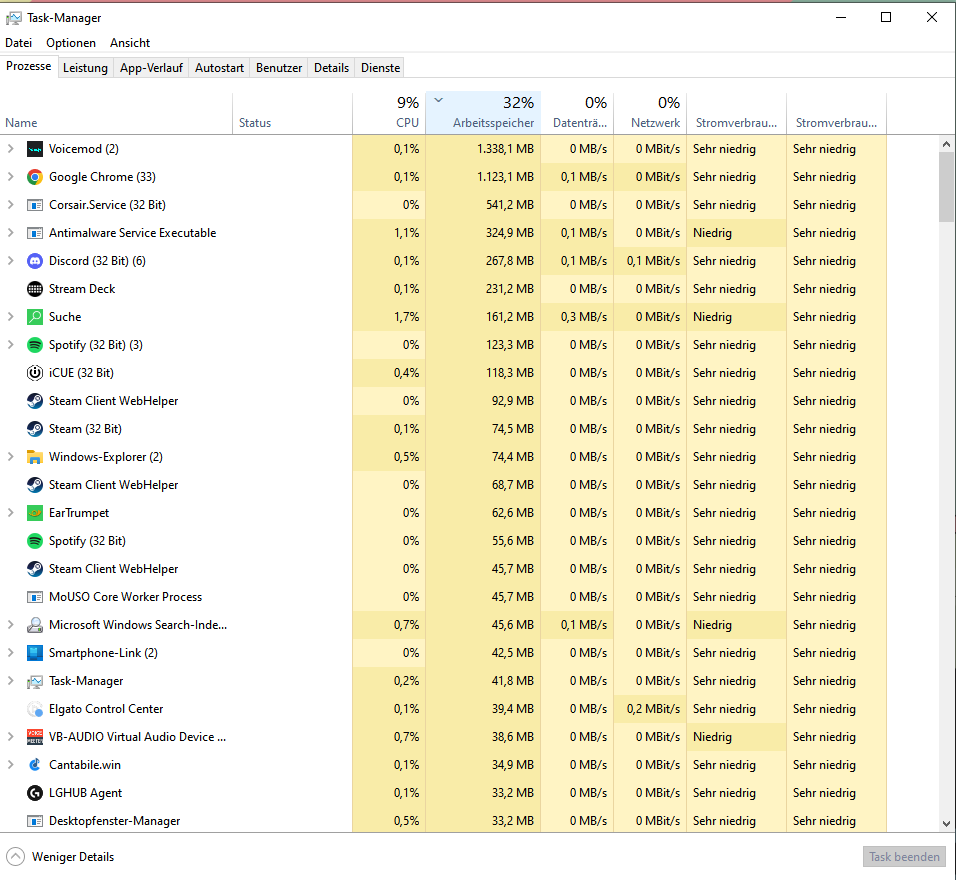Expand the Cantabile.win group
The height and width of the screenshot is (880, 956).
click(x=10, y=765)
